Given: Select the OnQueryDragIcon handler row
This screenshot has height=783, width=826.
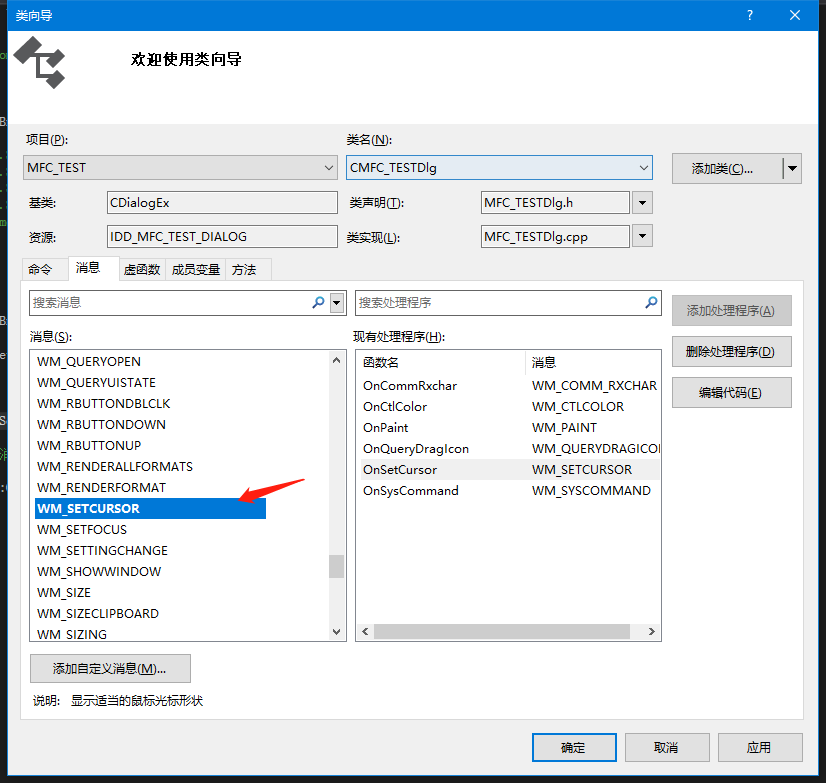Looking at the screenshot, I should 510,449.
